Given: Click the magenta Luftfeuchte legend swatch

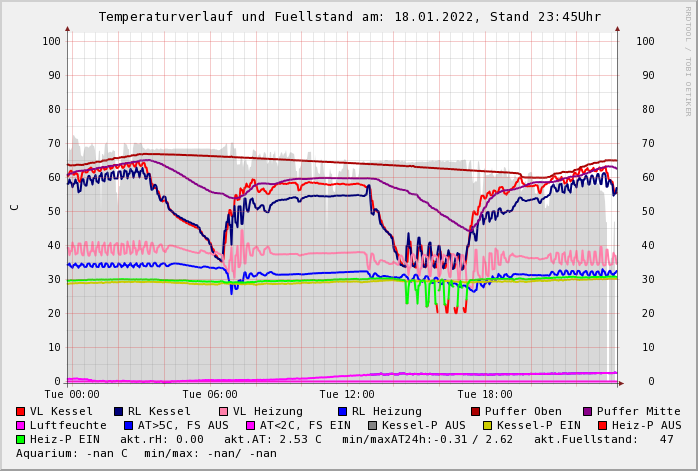Looking at the screenshot, I should [x=20, y=425].
